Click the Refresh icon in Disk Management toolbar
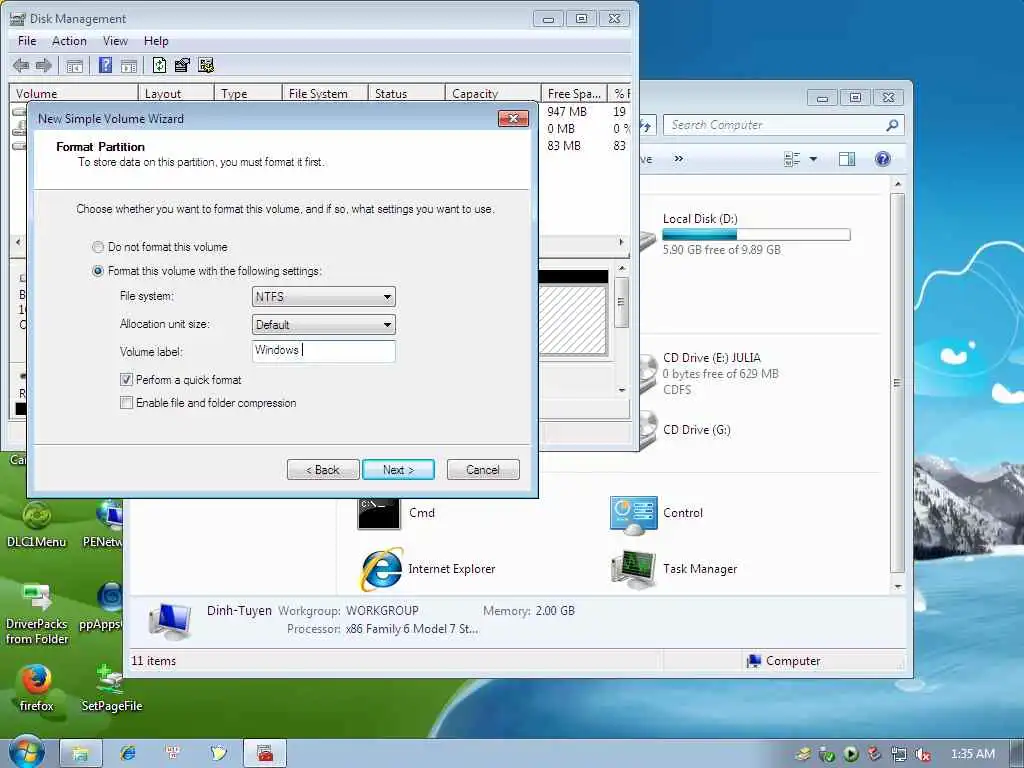Image resolution: width=1024 pixels, height=768 pixels. 159,65
